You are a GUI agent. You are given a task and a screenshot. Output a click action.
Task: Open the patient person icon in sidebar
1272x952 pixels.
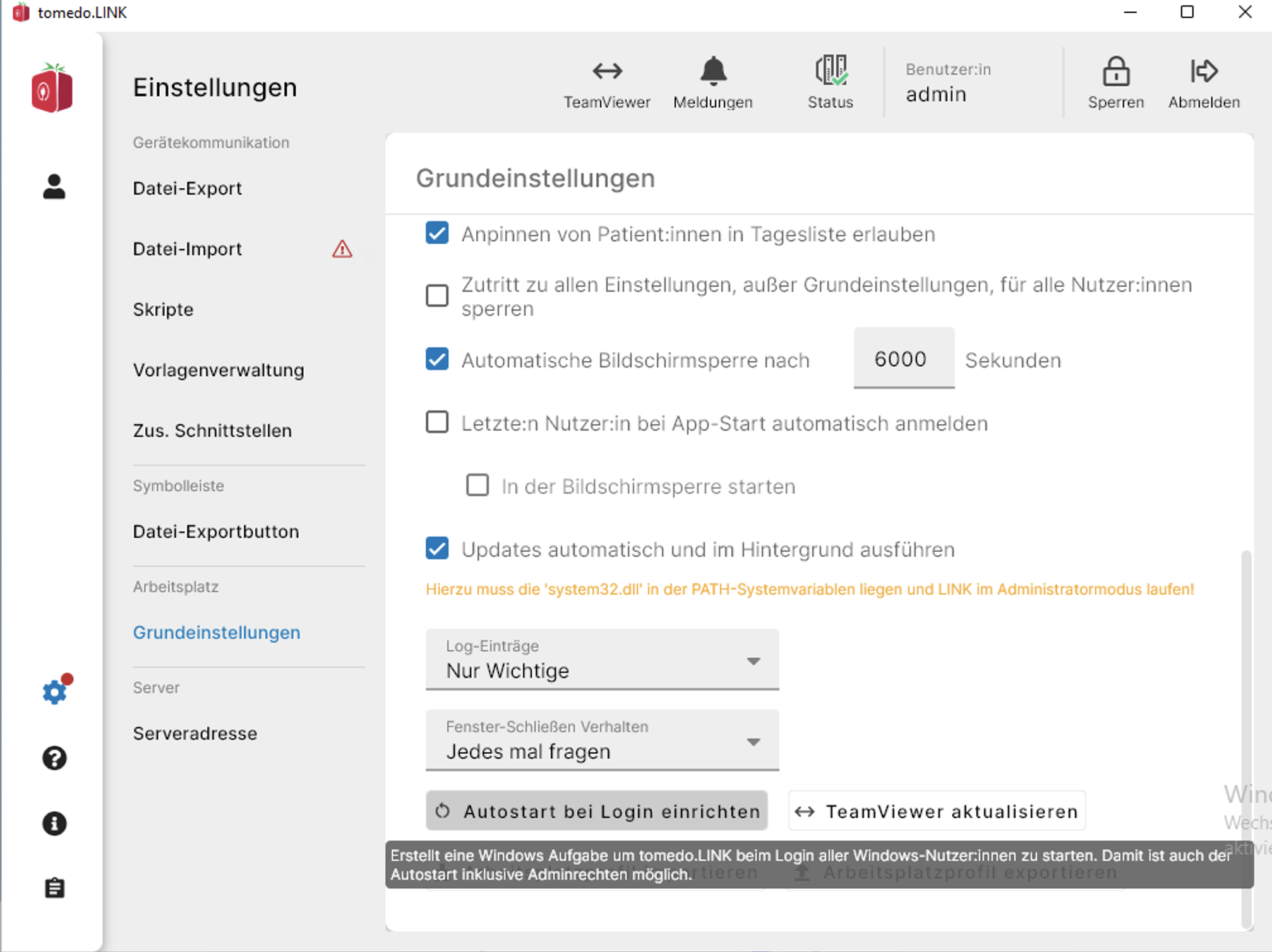pyautogui.click(x=54, y=187)
